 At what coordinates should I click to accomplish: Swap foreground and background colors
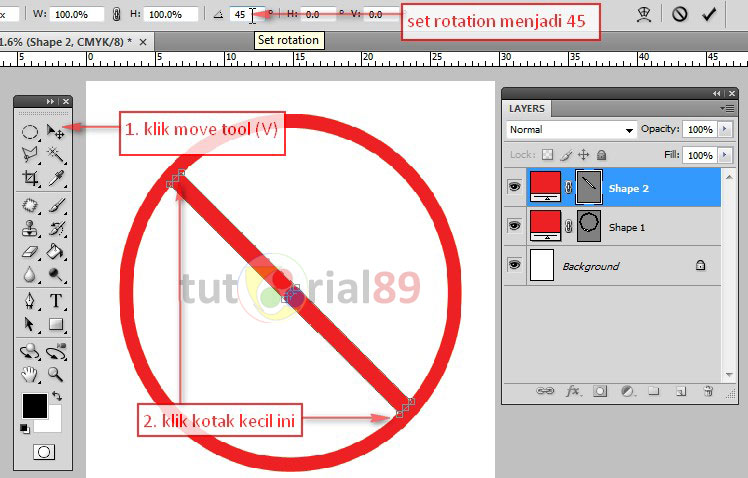57,395
